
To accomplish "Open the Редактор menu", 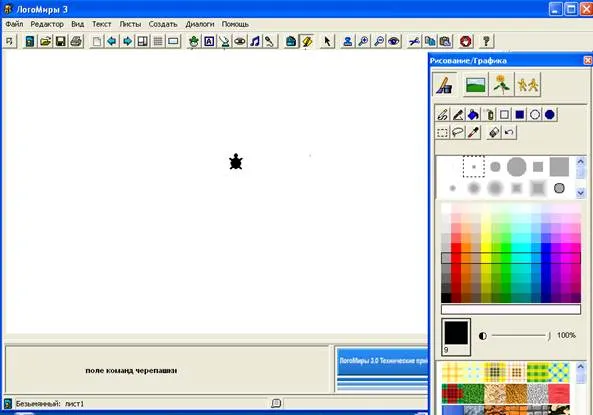I will point(47,24).
